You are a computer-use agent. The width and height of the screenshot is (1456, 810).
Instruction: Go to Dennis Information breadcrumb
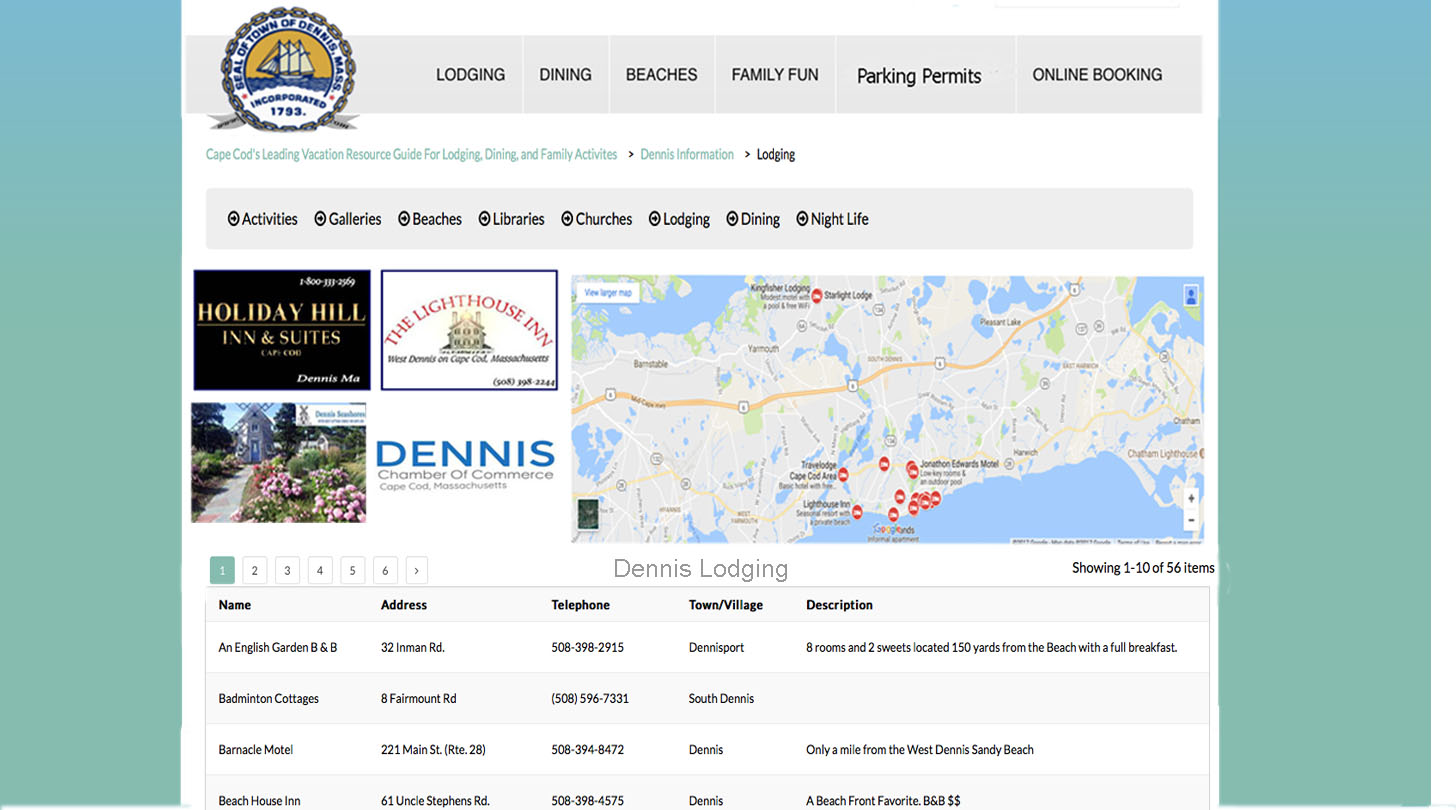(x=687, y=154)
